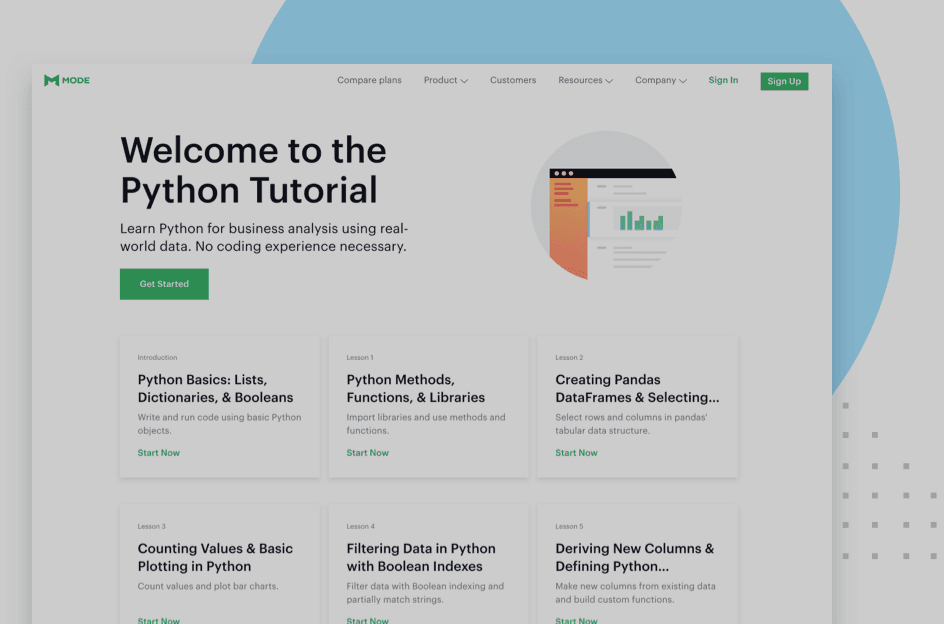Click the Mode logo icon
944x624 pixels.
click(x=51, y=80)
